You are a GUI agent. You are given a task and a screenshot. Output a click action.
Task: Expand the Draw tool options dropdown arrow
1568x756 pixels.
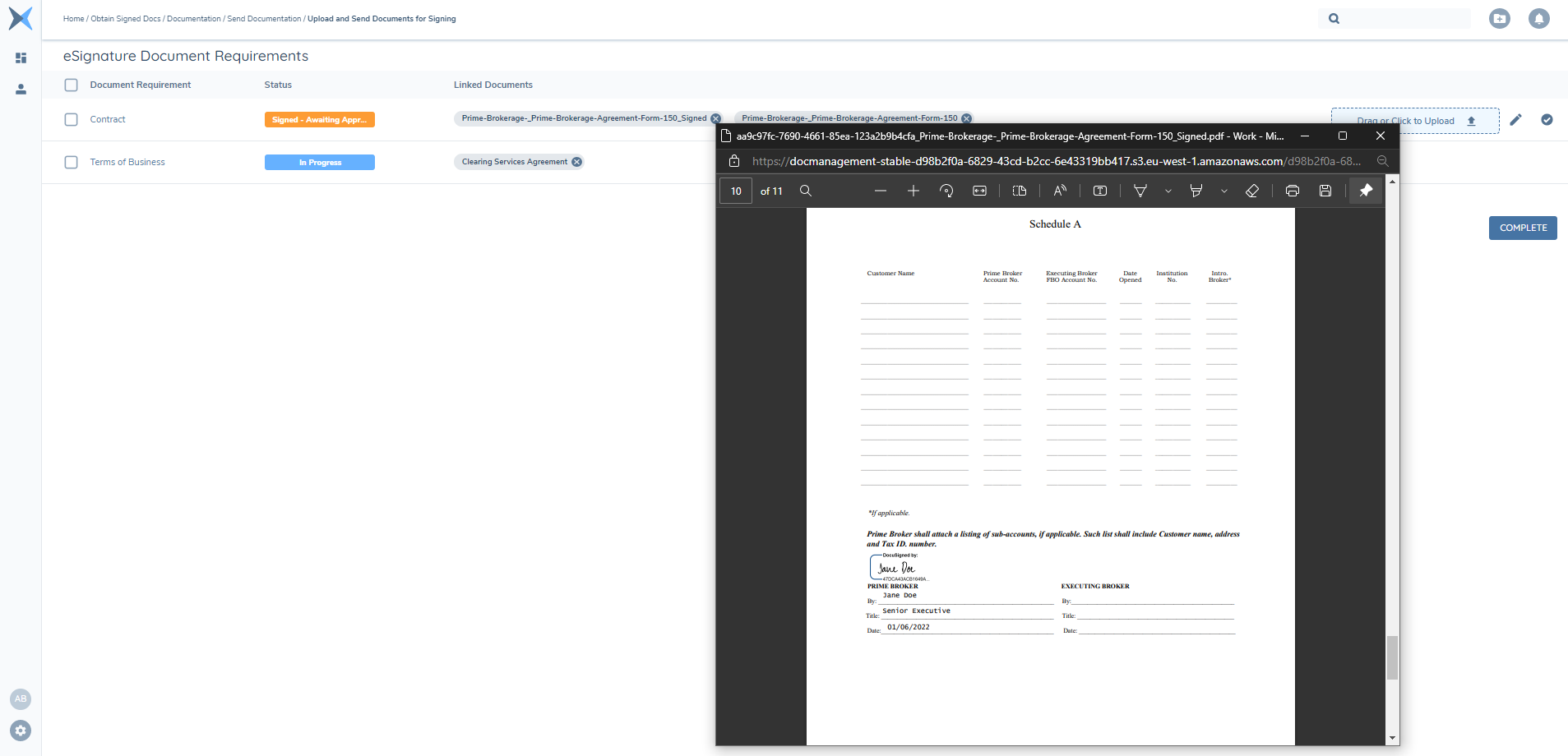pyautogui.click(x=1168, y=191)
